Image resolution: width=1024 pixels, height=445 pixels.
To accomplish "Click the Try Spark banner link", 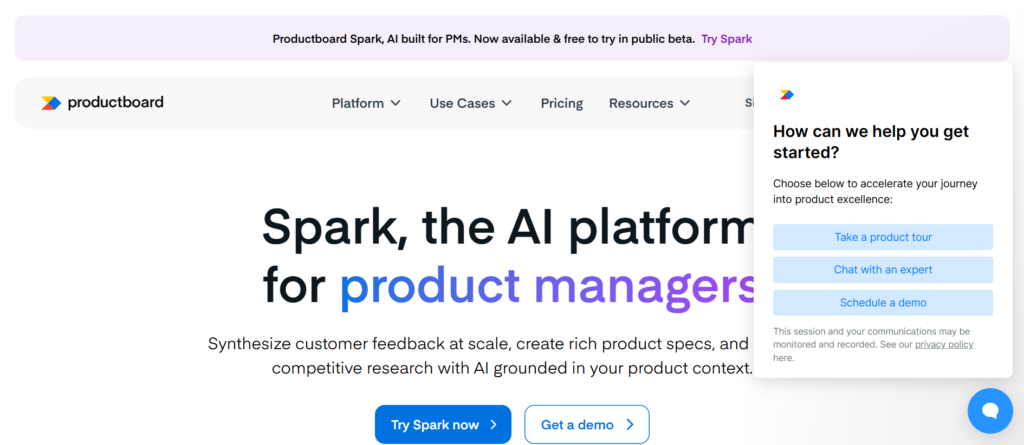I will coord(726,39).
